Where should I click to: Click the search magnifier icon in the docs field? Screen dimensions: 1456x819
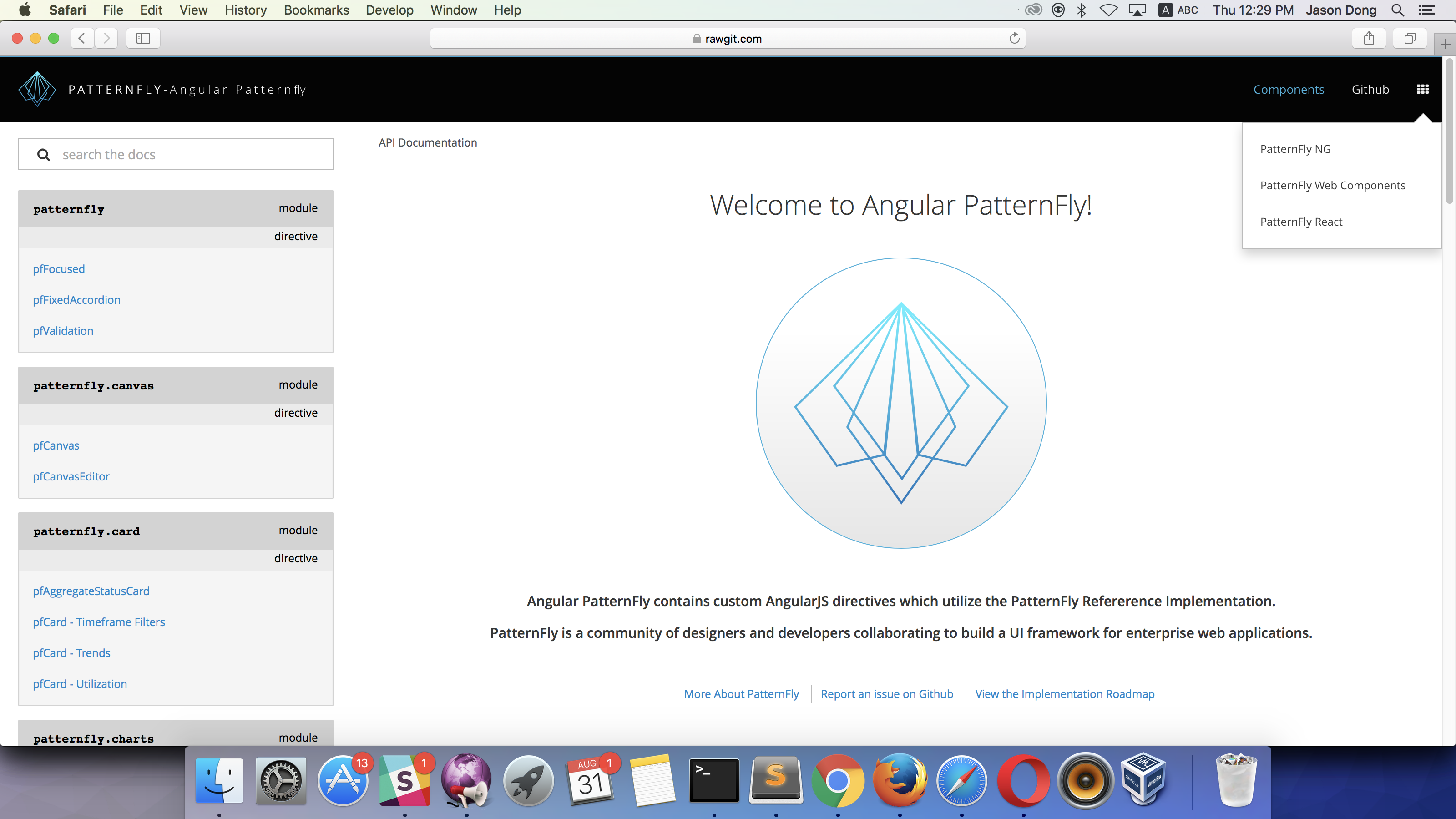44,155
